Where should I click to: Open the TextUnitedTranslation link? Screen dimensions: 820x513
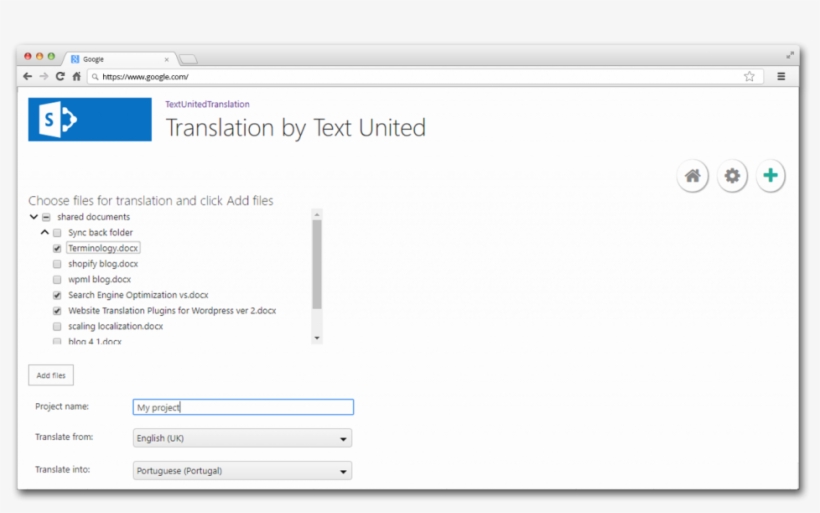tap(207, 104)
